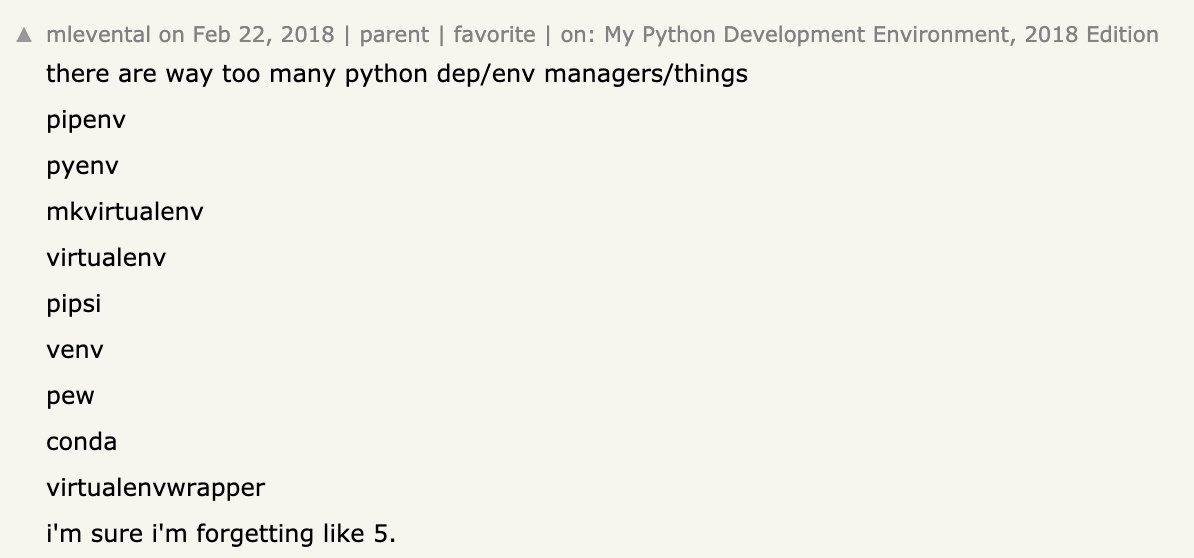The width and height of the screenshot is (1194, 558).
Task: Go to the parent comment
Action: point(394,35)
